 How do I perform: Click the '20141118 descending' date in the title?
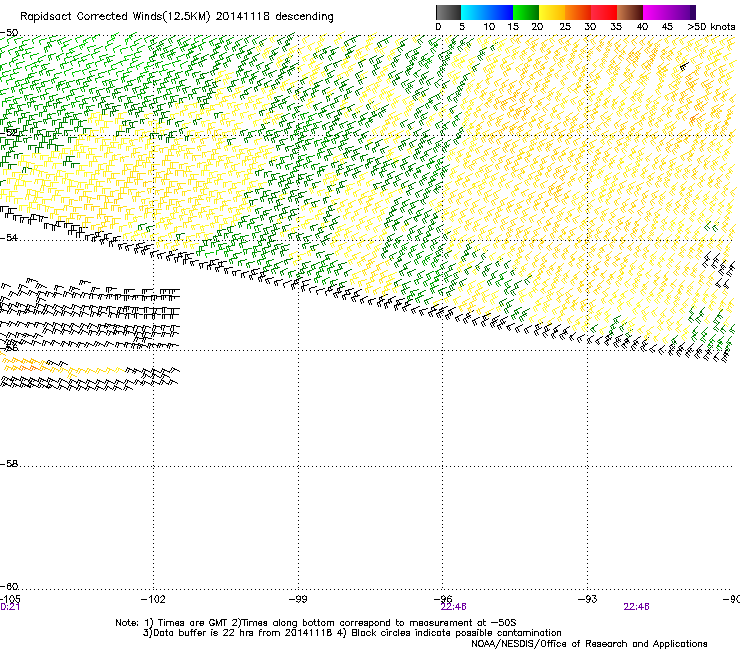click(x=275, y=17)
